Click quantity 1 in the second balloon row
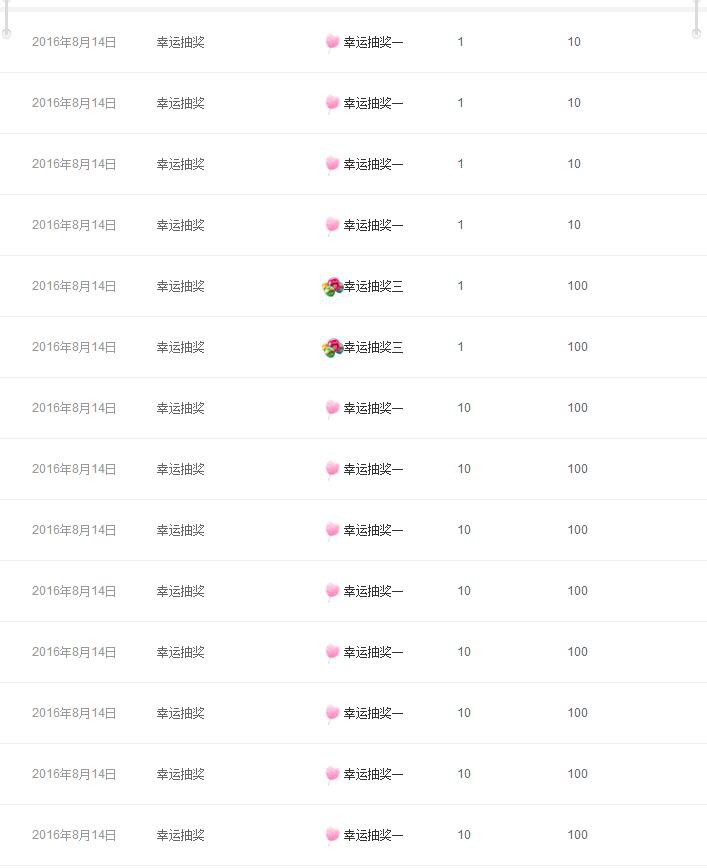707x868 pixels. (x=461, y=347)
